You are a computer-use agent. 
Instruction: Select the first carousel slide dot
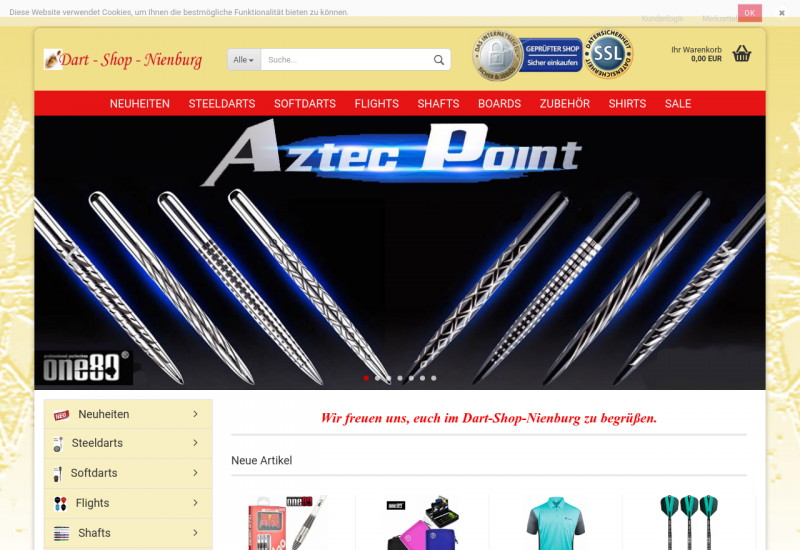click(366, 378)
